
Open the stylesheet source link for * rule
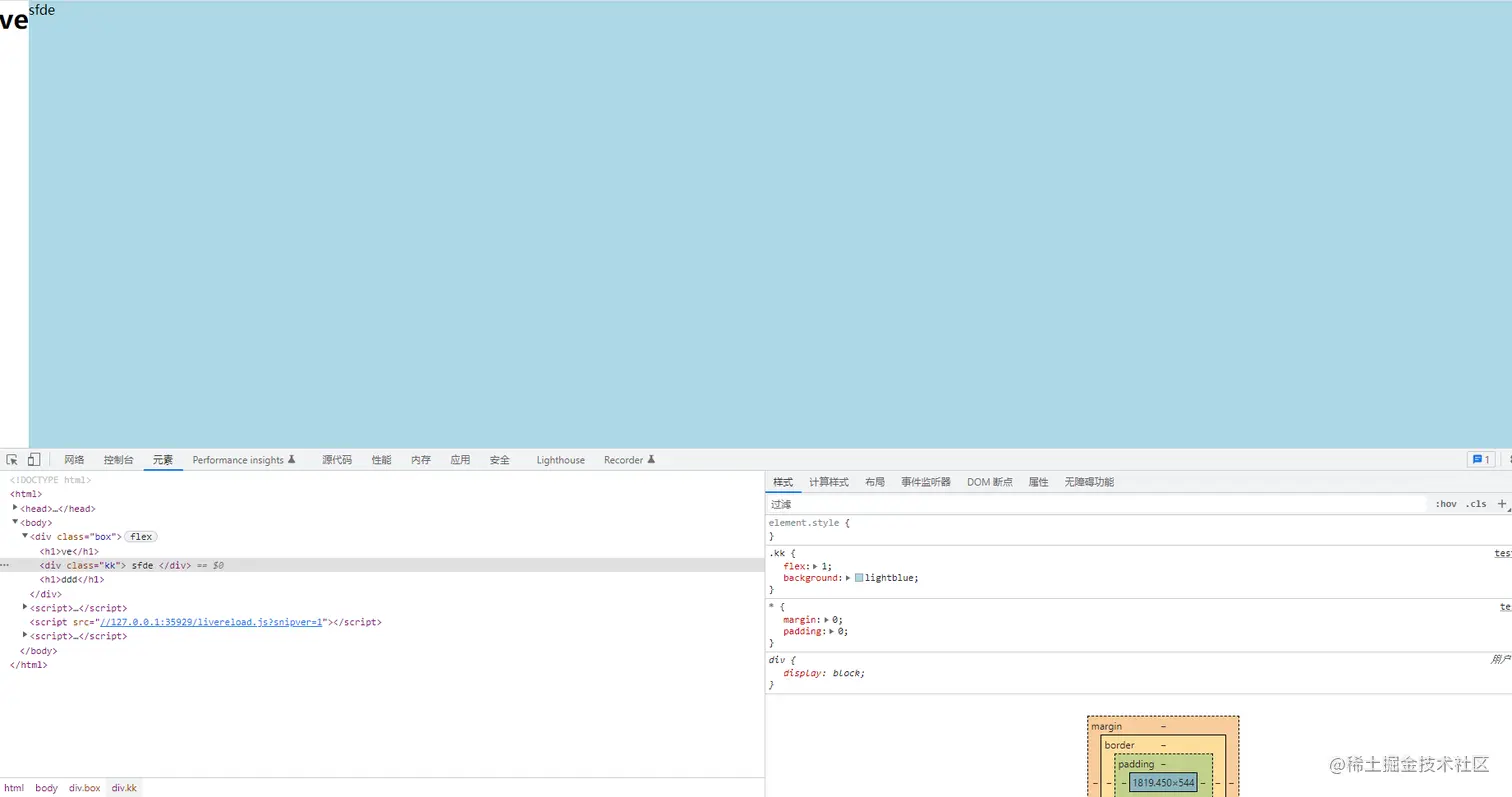(x=1505, y=607)
